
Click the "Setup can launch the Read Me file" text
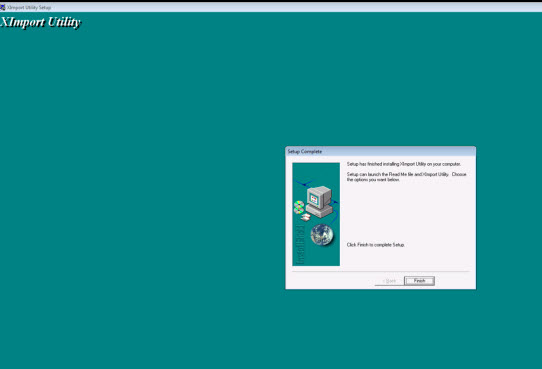(406, 177)
